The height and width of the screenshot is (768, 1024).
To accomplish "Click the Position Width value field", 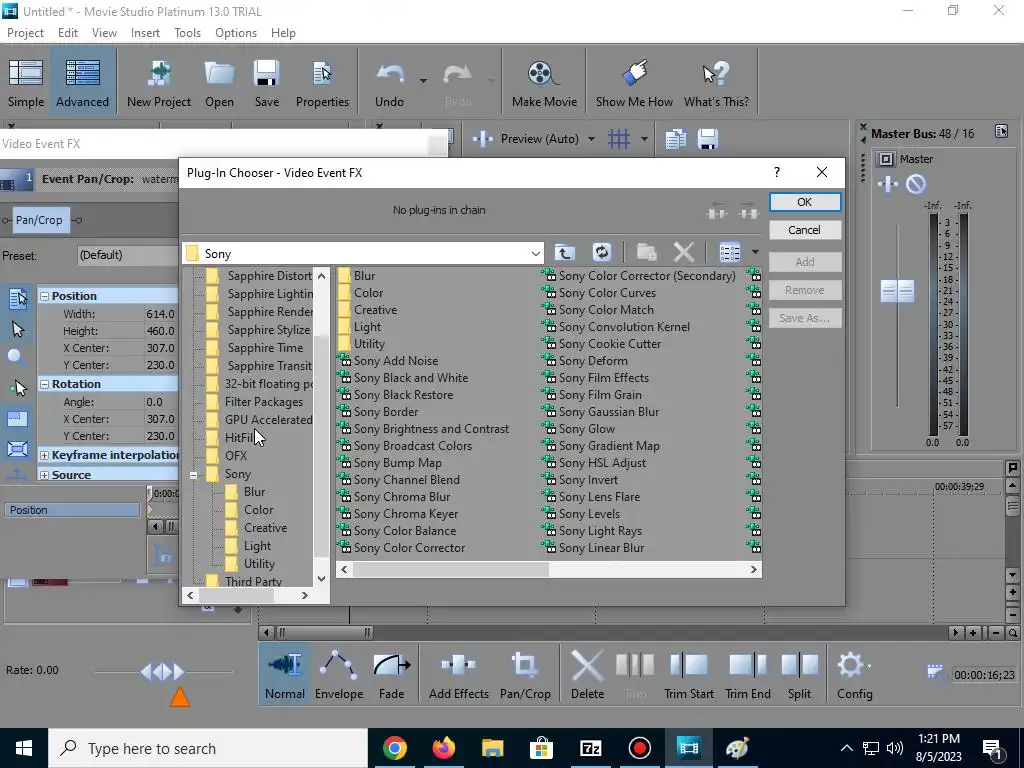I will click(x=160, y=314).
